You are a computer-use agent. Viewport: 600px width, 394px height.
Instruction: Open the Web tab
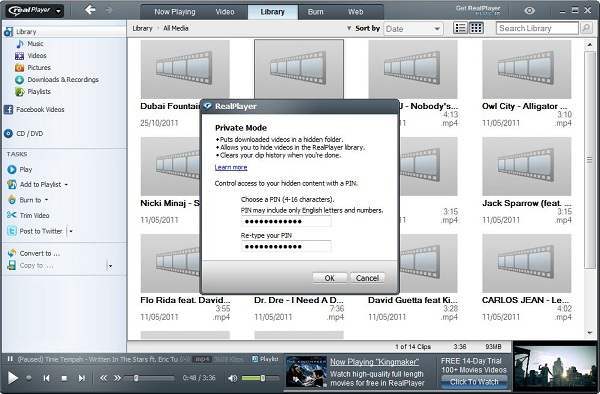(355, 12)
